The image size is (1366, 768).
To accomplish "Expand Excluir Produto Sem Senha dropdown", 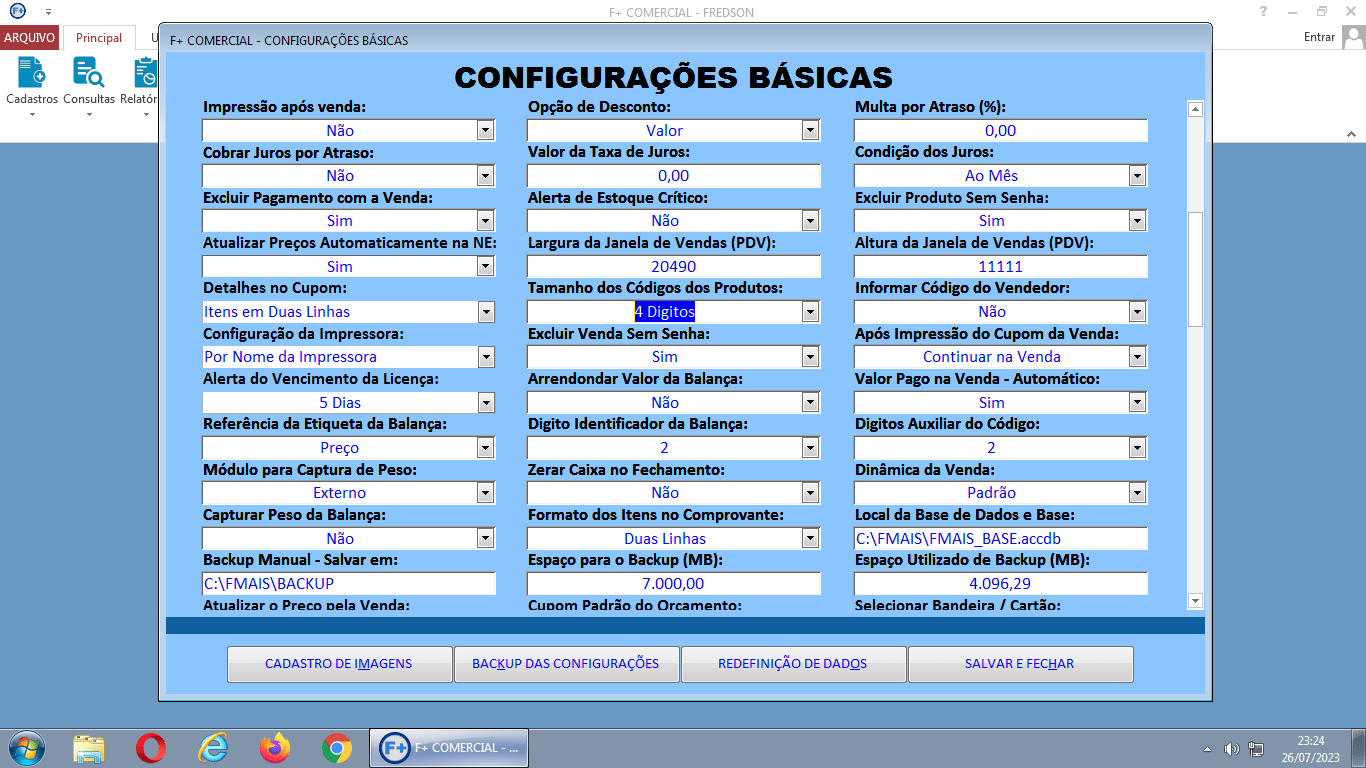I will [x=1137, y=221].
